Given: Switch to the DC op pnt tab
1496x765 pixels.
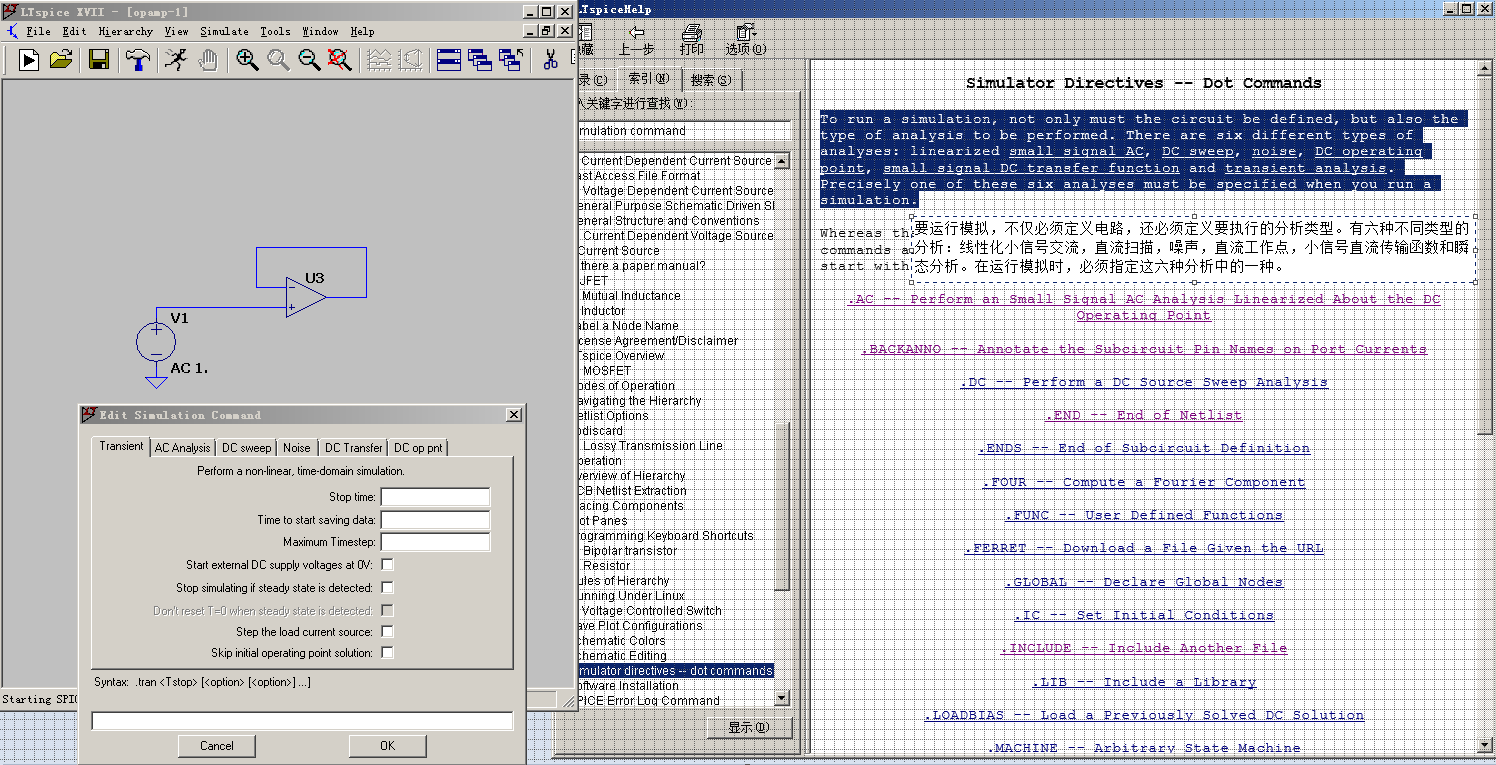Looking at the screenshot, I should pyautogui.click(x=418, y=448).
